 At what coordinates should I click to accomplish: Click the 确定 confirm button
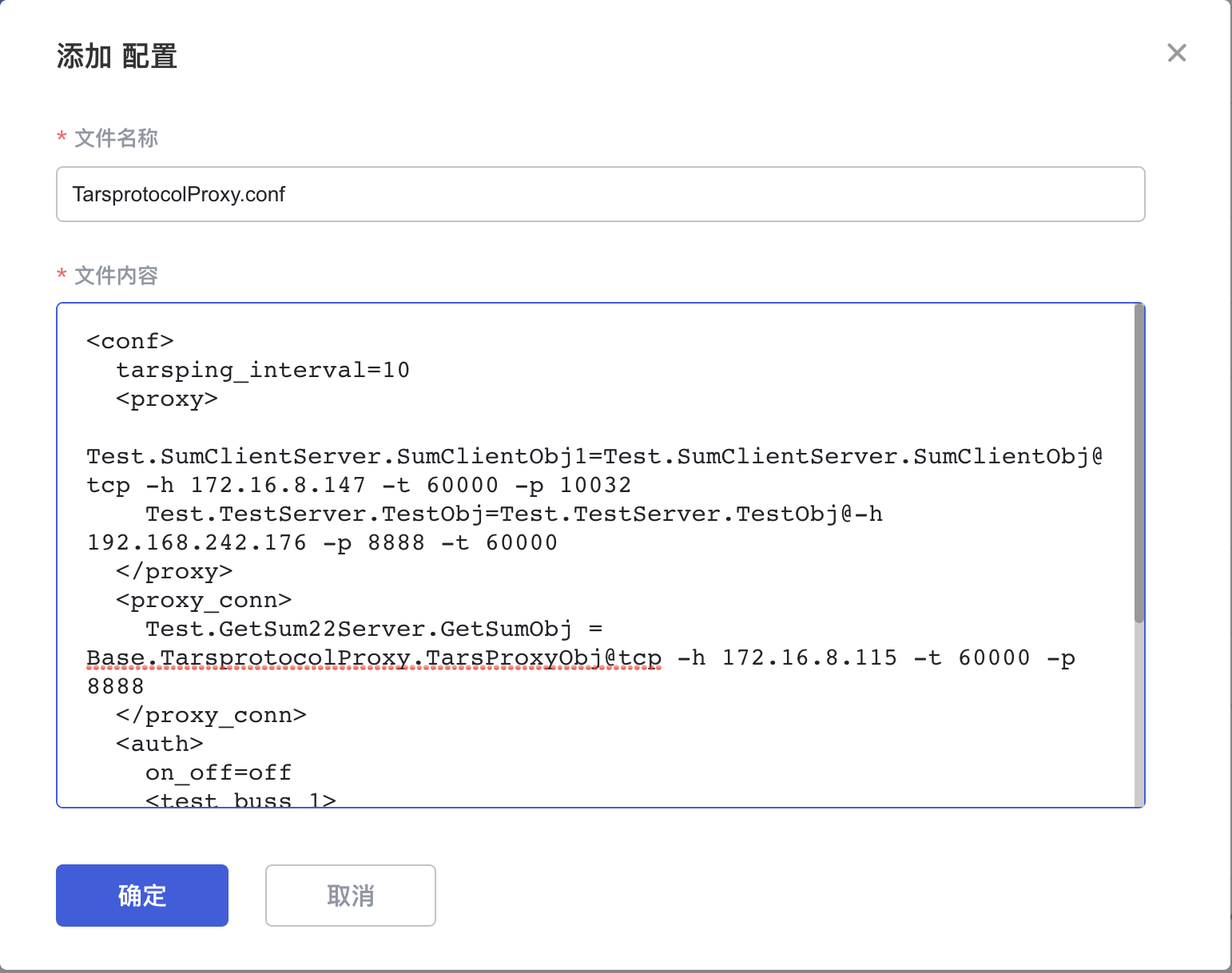point(142,895)
